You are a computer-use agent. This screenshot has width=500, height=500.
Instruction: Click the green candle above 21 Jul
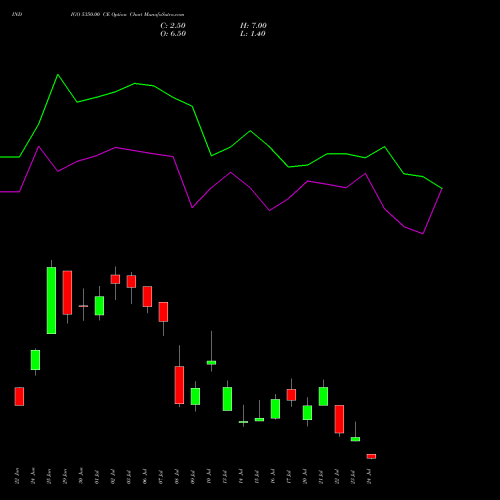pyautogui.click(x=323, y=396)
